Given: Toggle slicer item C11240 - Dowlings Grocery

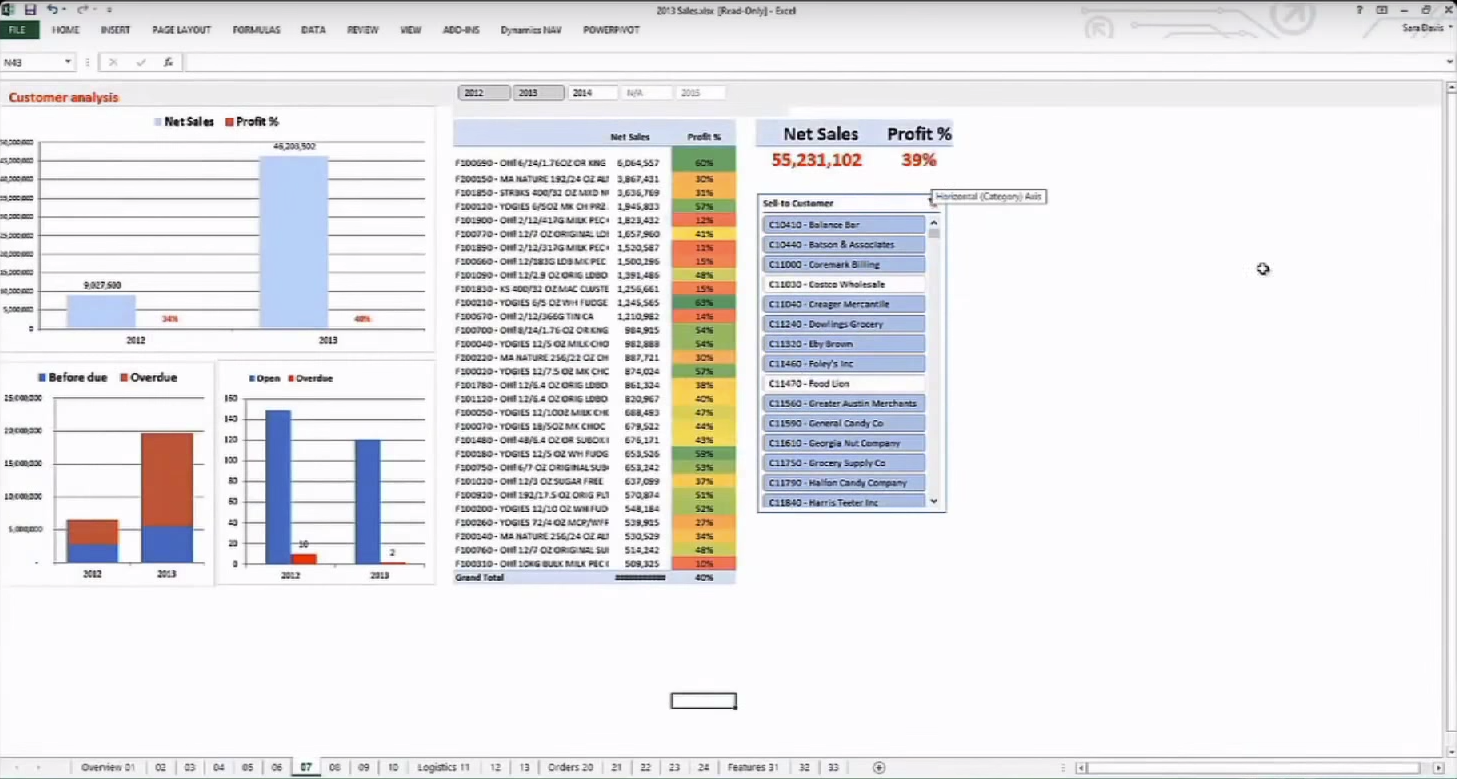Looking at the screenshot, I should coord(844,324).
